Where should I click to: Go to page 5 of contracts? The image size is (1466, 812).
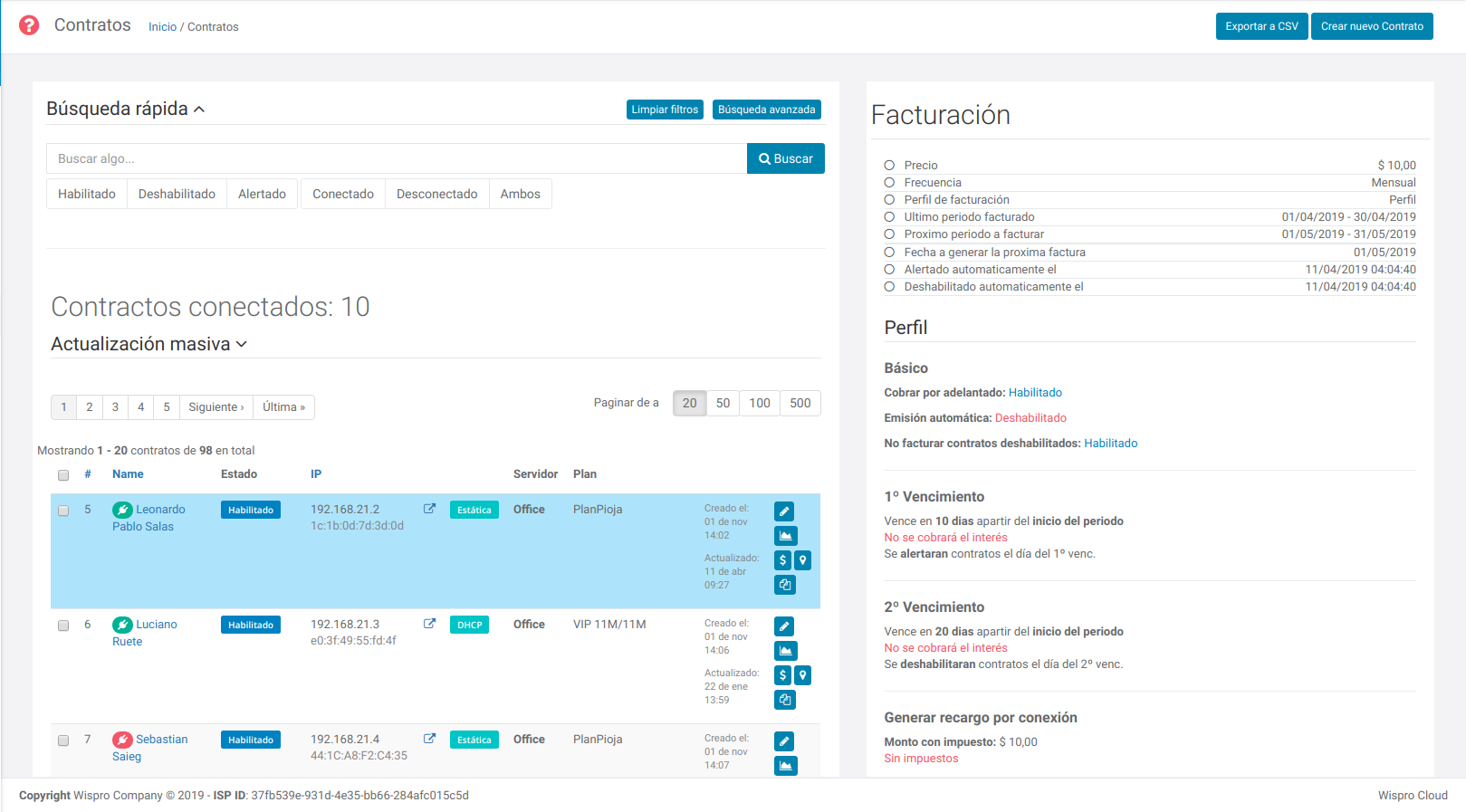pos(167,407)
